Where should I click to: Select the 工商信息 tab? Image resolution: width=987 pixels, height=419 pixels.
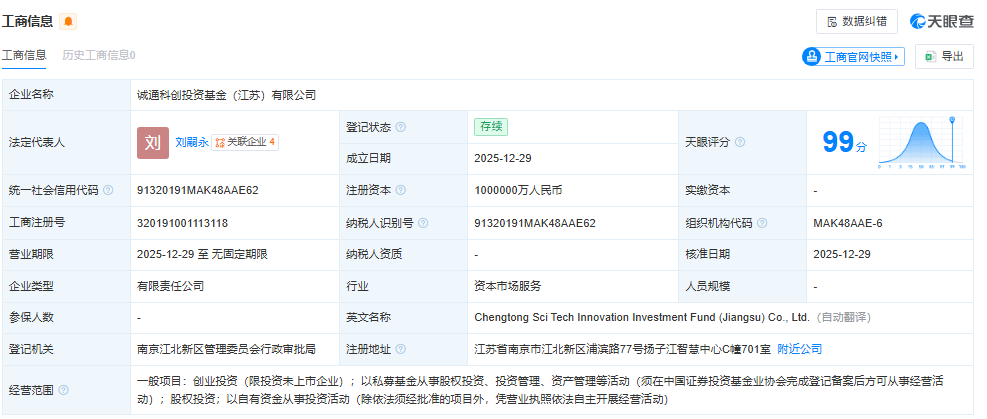click(x=23, y=55)
